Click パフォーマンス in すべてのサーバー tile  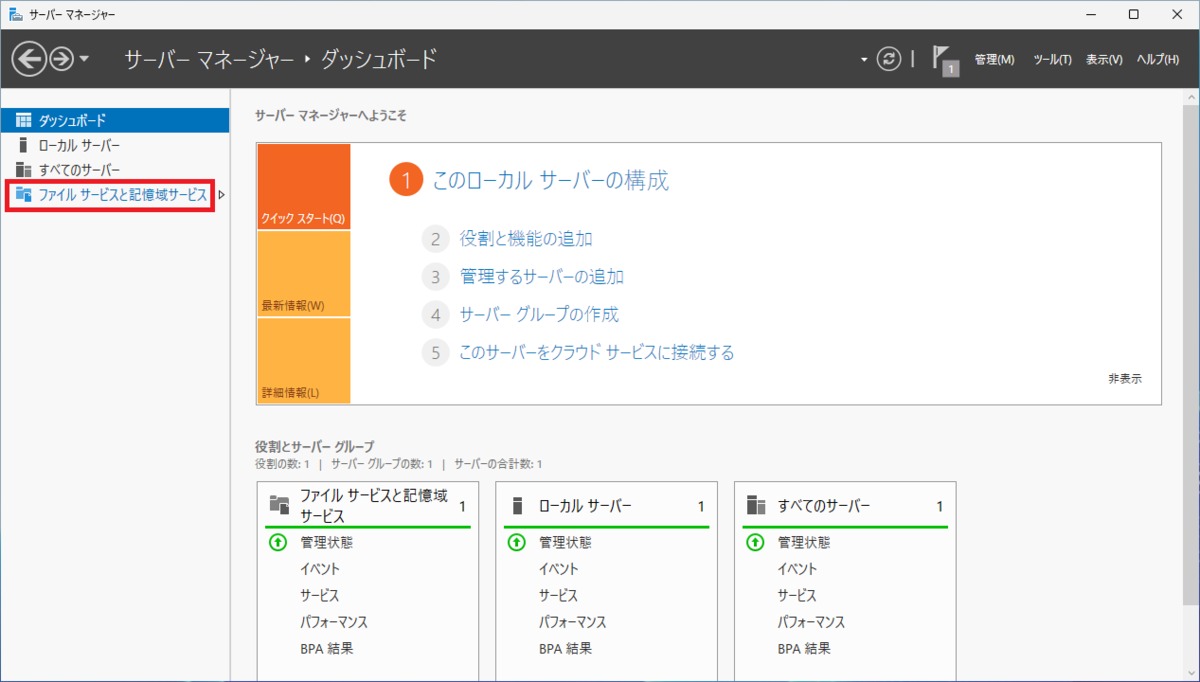coord(812,622)
